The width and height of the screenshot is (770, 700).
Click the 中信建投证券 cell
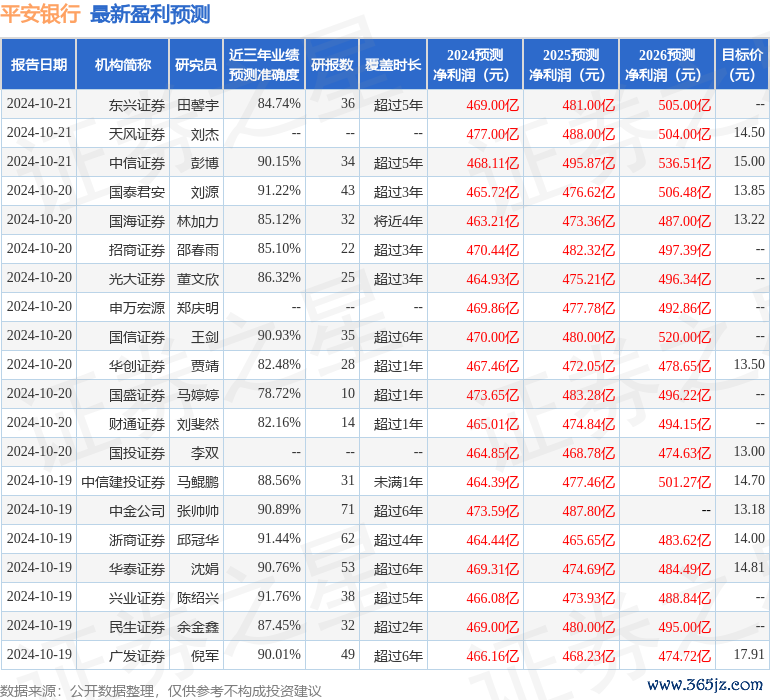123,482
